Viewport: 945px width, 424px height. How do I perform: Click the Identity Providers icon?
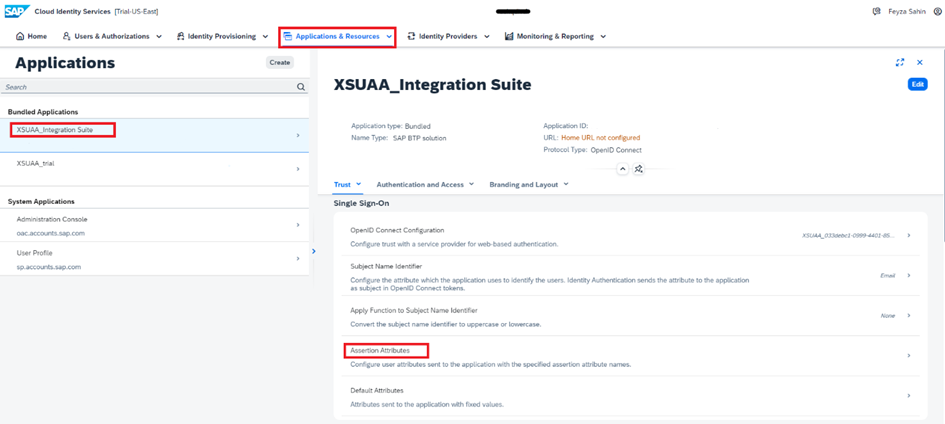point(412,36)
